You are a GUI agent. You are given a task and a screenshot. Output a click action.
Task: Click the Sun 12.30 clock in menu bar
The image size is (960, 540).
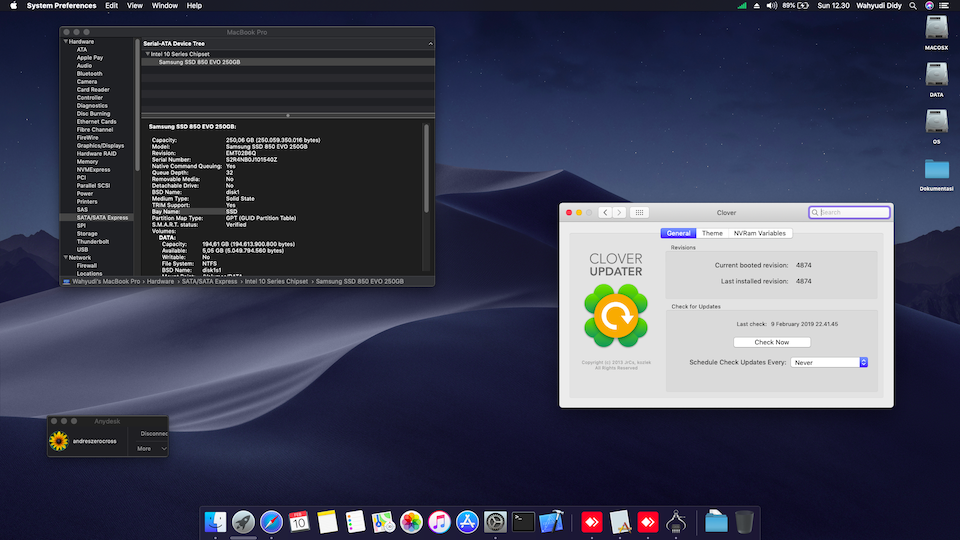(x=833, y=6)
